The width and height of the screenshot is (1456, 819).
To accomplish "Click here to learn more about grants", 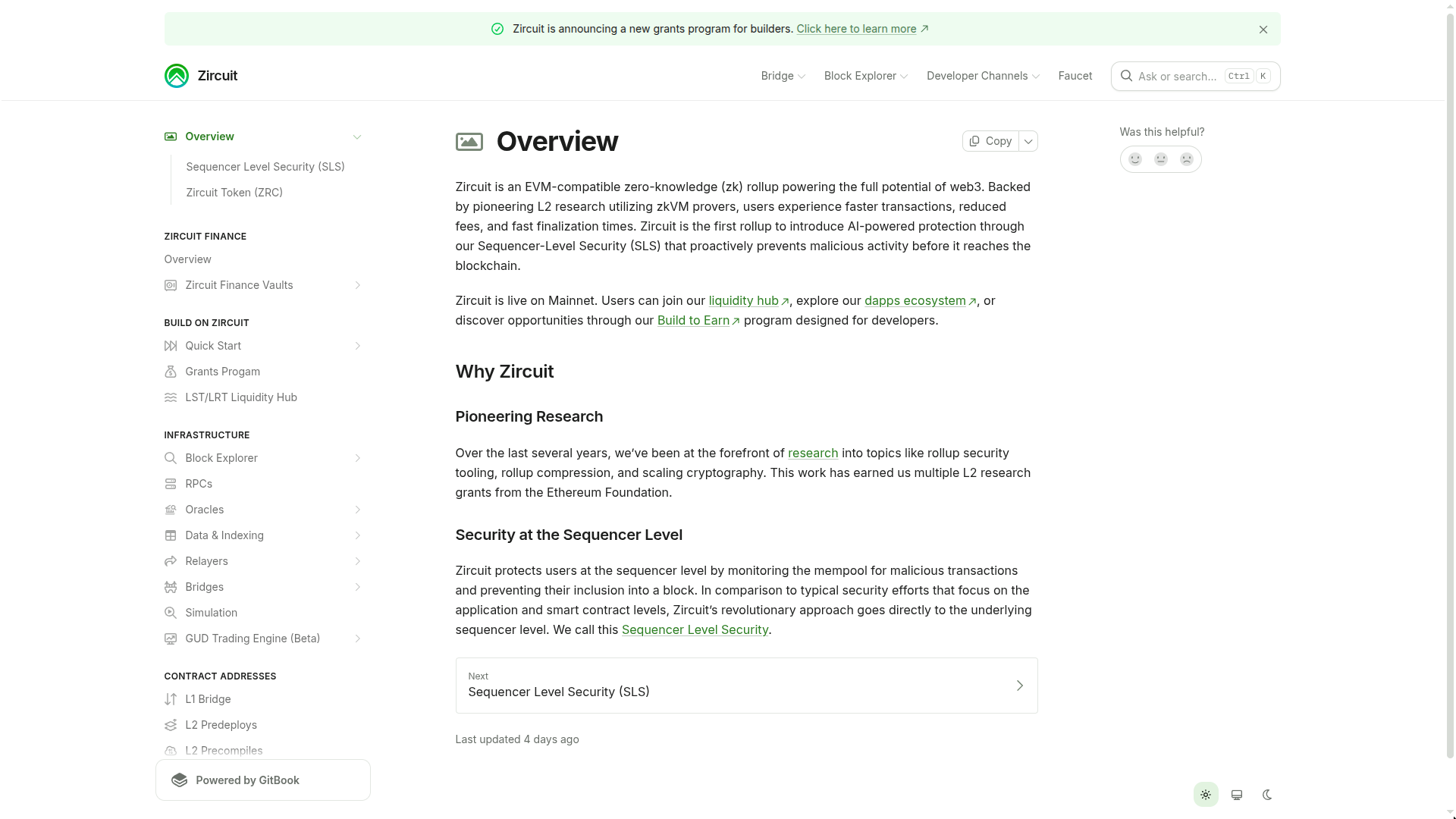I will (x=857, y=29).
